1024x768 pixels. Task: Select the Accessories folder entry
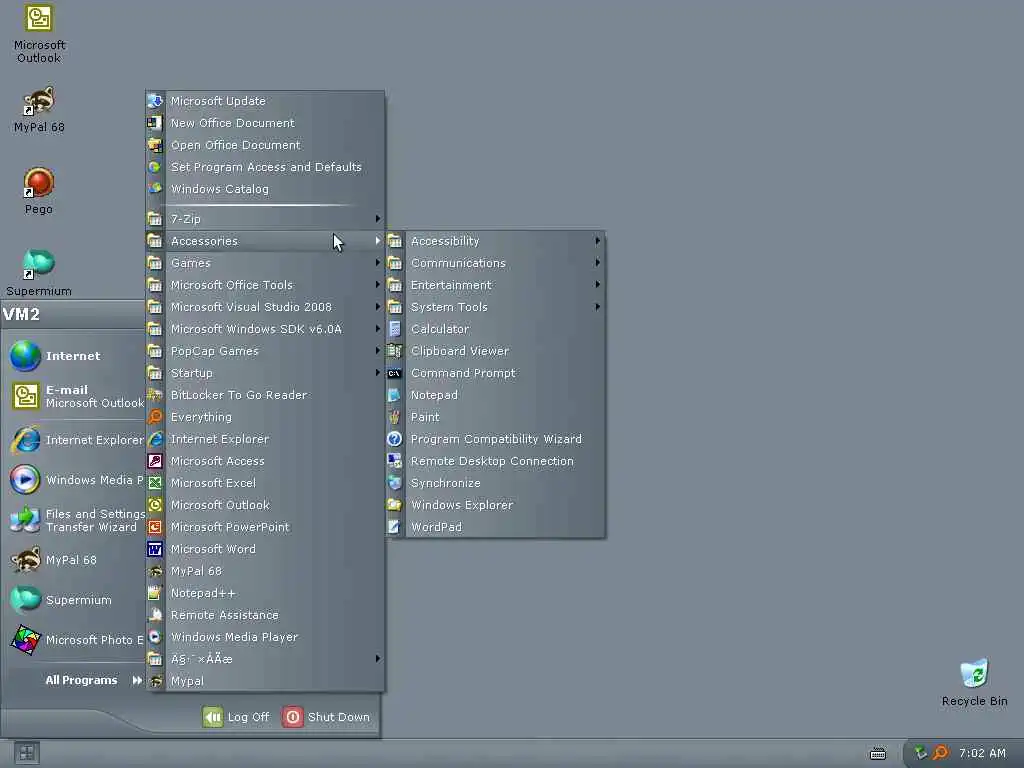265,241
